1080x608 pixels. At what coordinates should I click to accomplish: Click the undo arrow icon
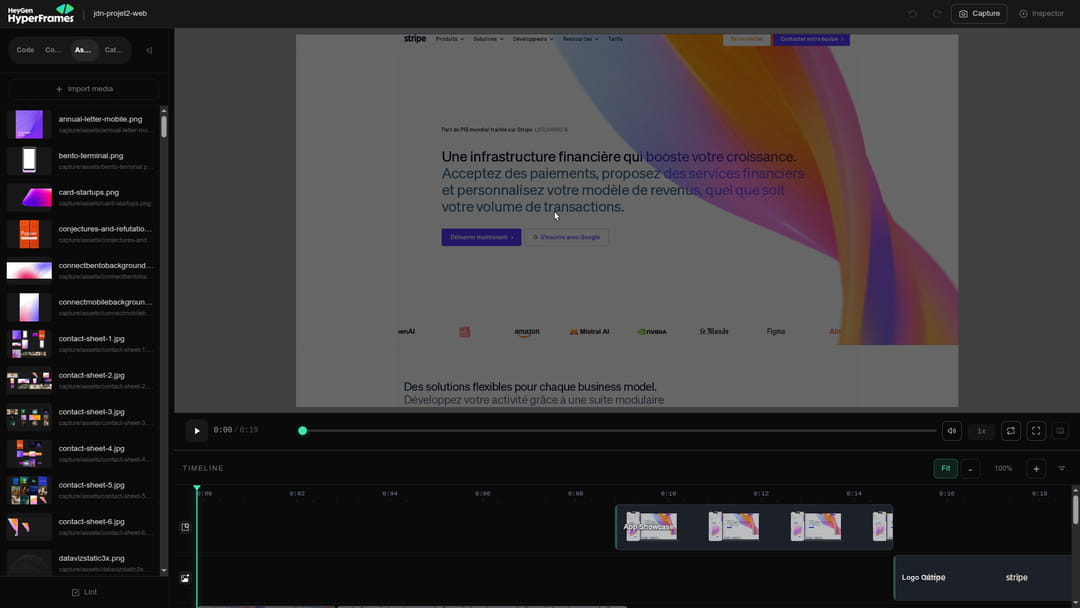tap(913, 14)
